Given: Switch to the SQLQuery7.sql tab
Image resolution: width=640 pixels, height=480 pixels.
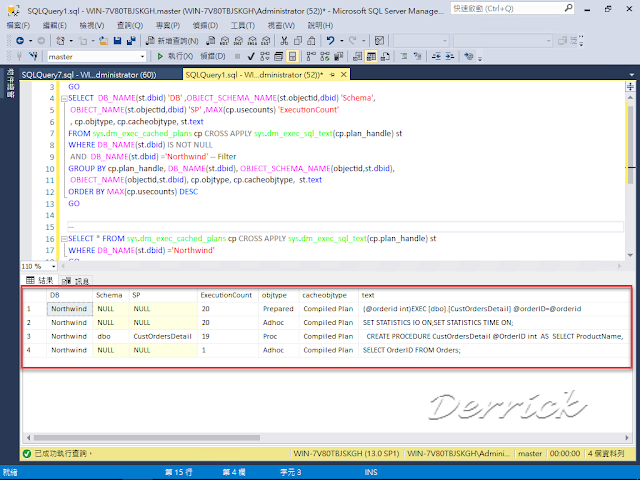Looking at the screenshot, I should [x=89, y=75].
